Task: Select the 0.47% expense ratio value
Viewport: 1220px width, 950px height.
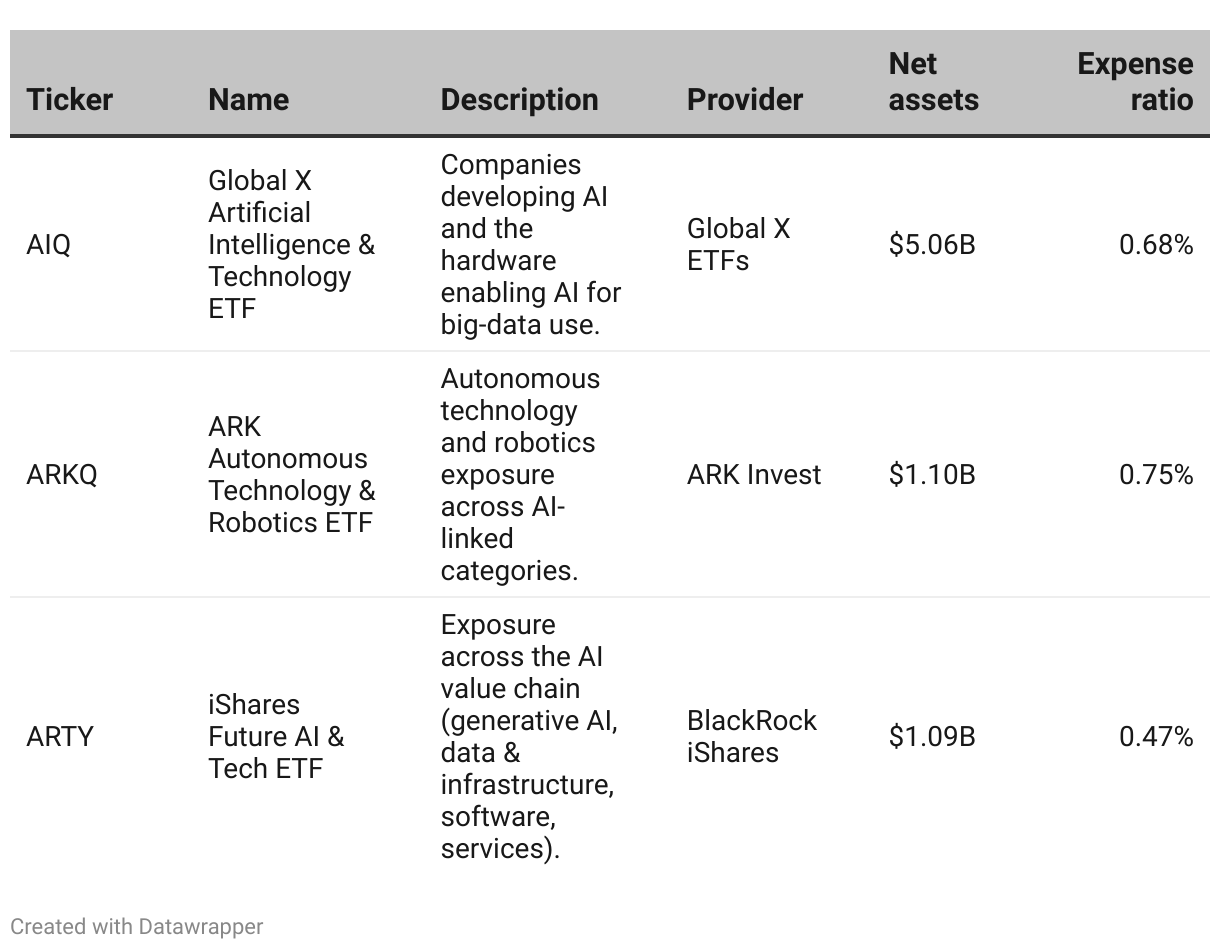Action: point(1156,737)
